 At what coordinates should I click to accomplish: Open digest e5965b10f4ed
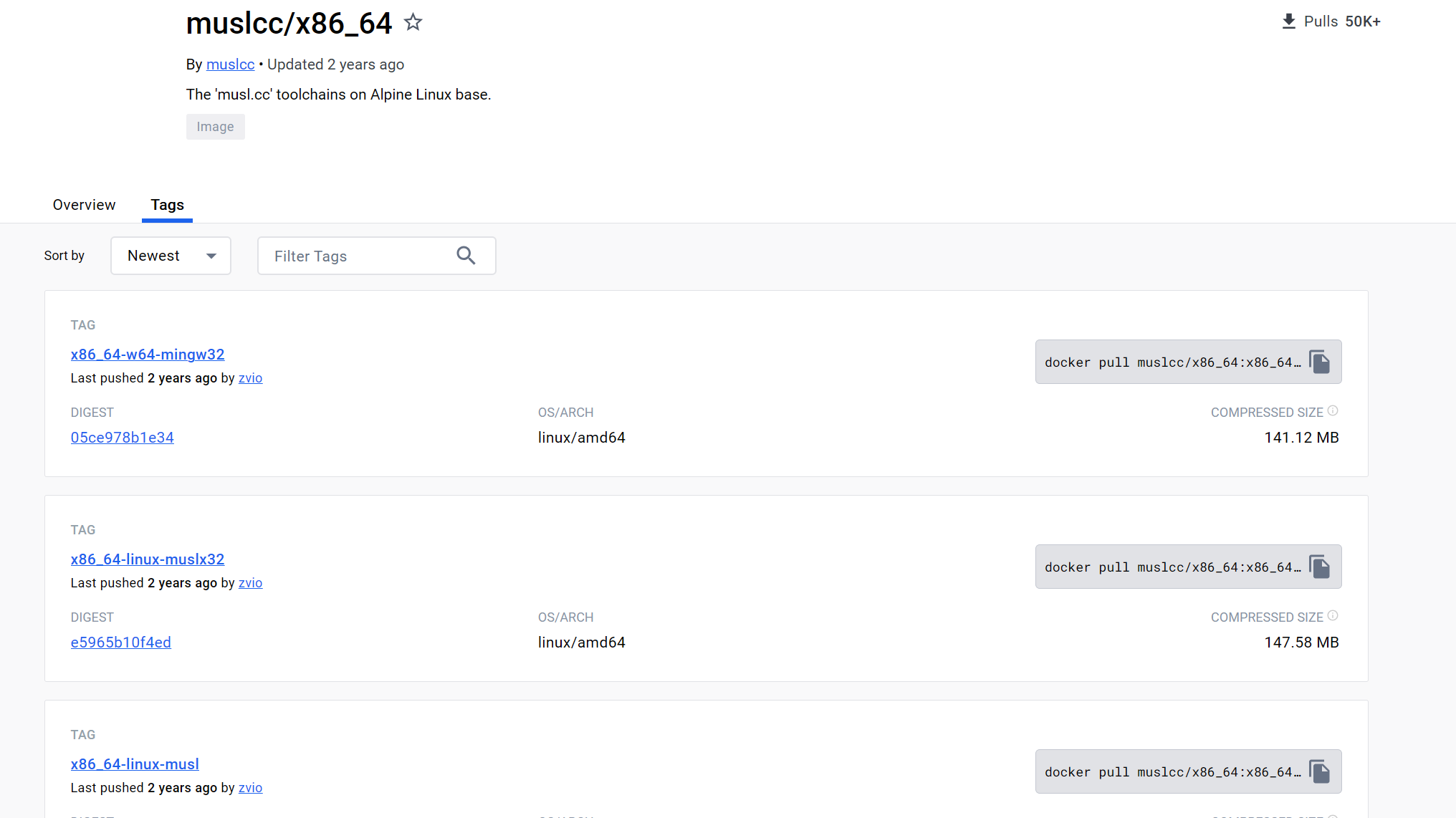pyautogui.click(x=120, y=643)
